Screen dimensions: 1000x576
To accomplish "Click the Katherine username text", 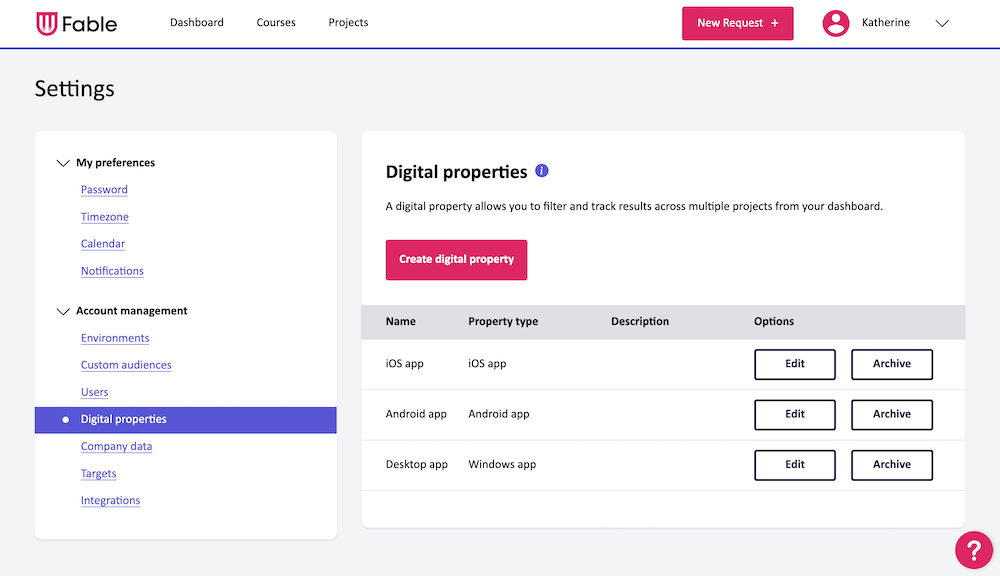I will 885,22.
